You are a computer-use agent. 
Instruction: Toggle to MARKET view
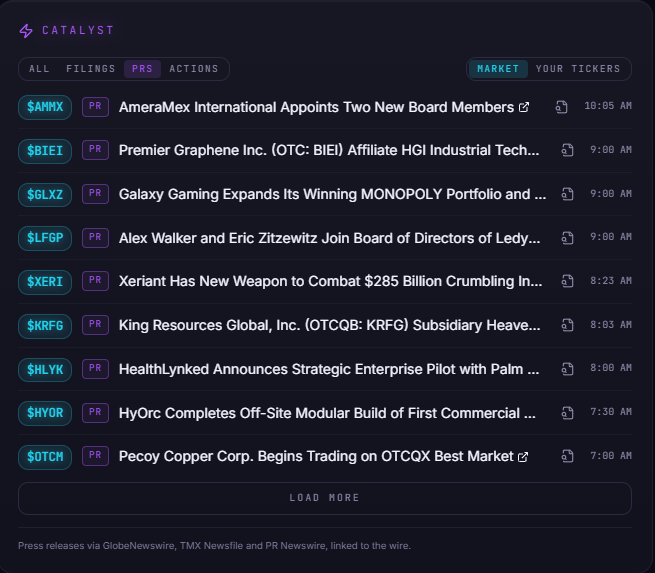[498, 69]
